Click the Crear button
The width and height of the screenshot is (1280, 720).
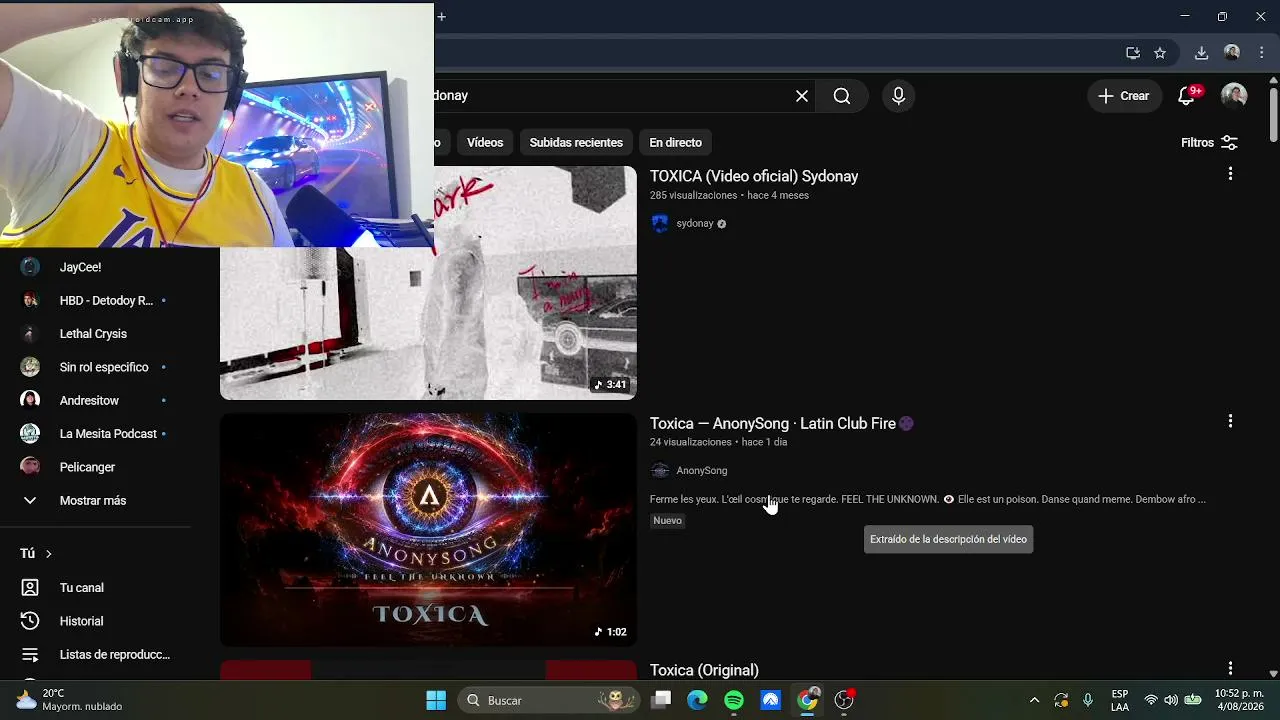point(1124,96)
